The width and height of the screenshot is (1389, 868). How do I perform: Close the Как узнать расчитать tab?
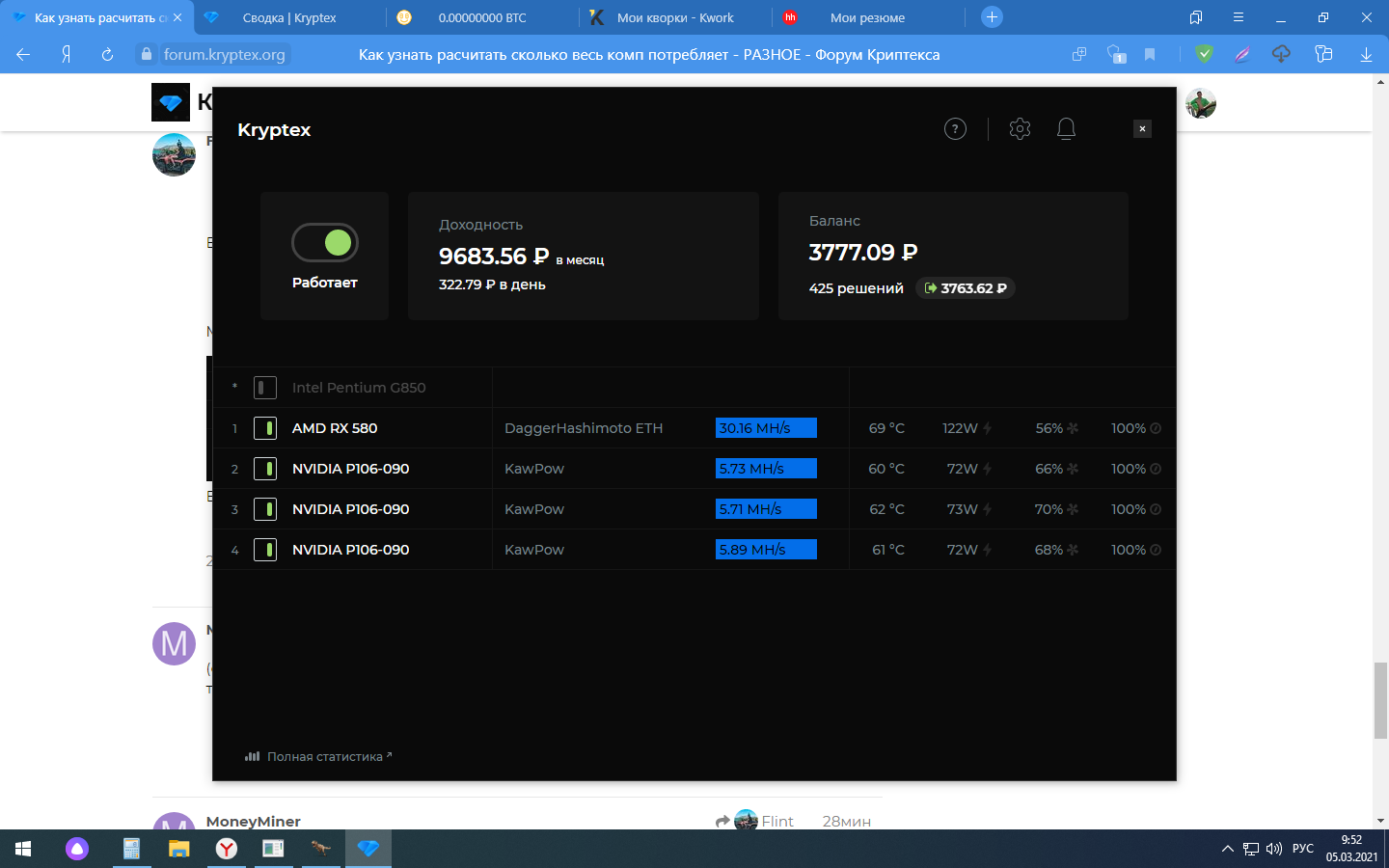point(177,17)
